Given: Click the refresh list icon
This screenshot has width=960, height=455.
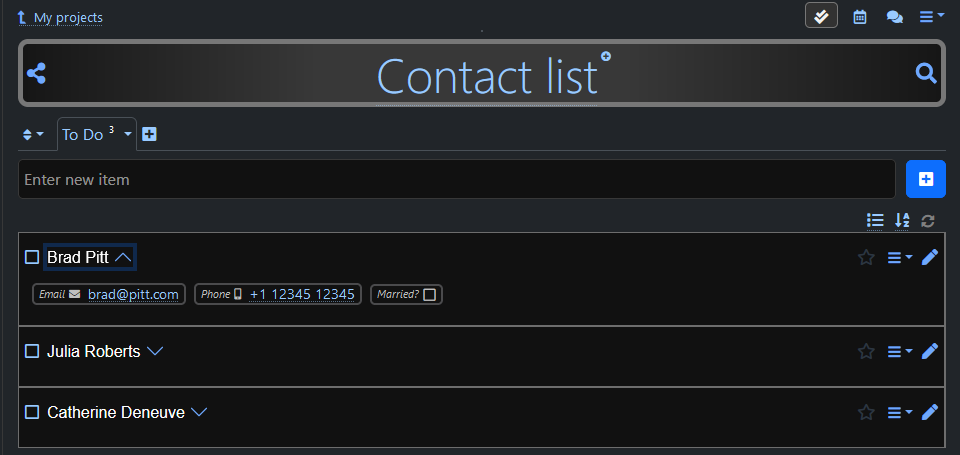Looking at the screenshot, I should (x=928, y=220).
